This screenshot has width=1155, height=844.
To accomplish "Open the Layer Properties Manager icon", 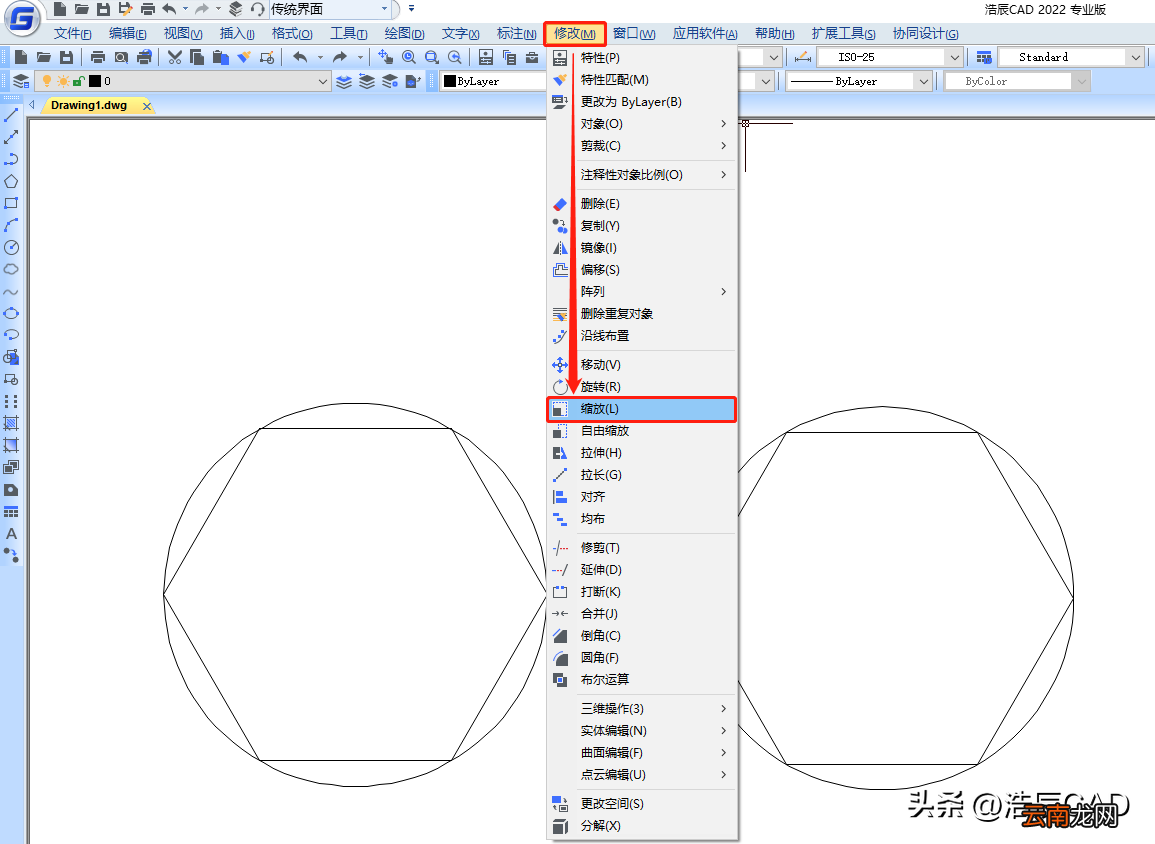I will tap(21, 81).
